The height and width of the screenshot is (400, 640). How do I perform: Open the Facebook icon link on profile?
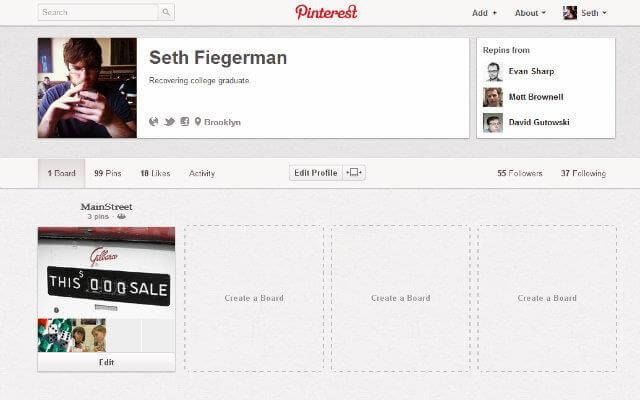pos(184,122)
